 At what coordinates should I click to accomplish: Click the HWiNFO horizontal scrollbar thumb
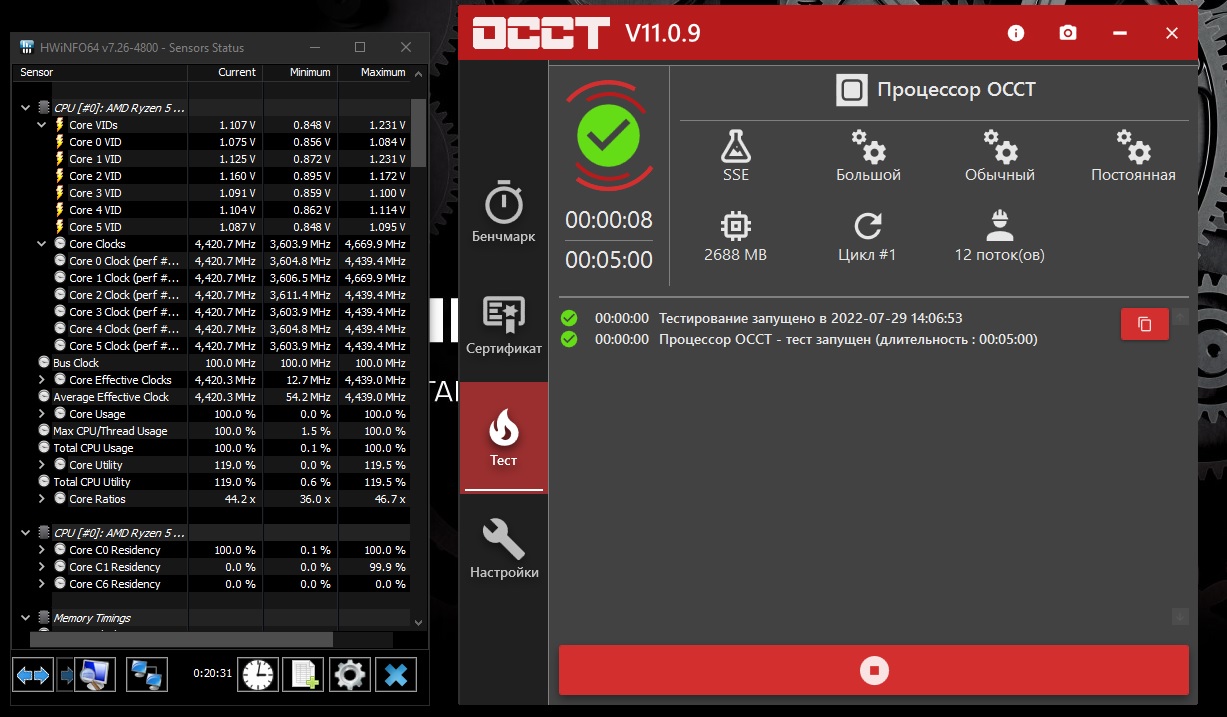181,639
